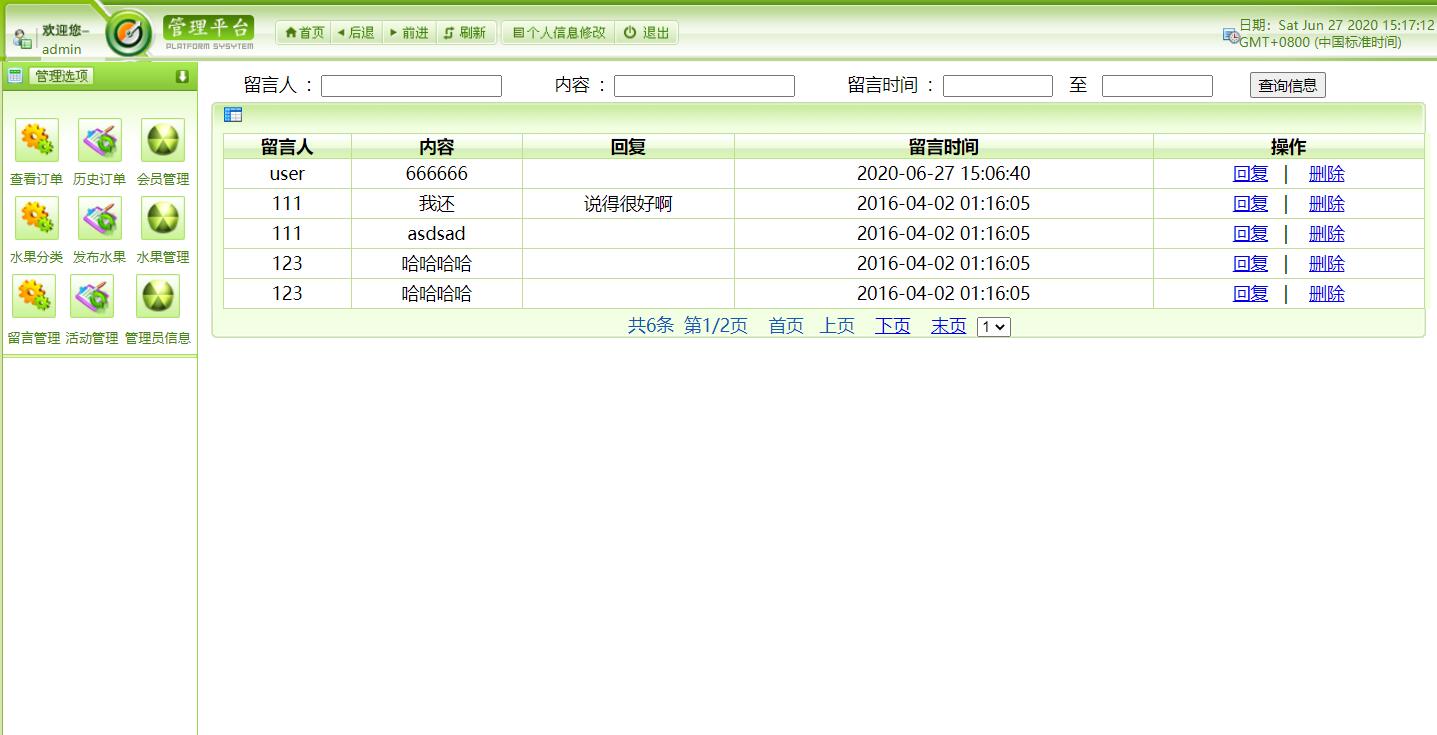
Task: Click the 后退 toolbar button
Action: pyautogui.click(x=356, y=33)
